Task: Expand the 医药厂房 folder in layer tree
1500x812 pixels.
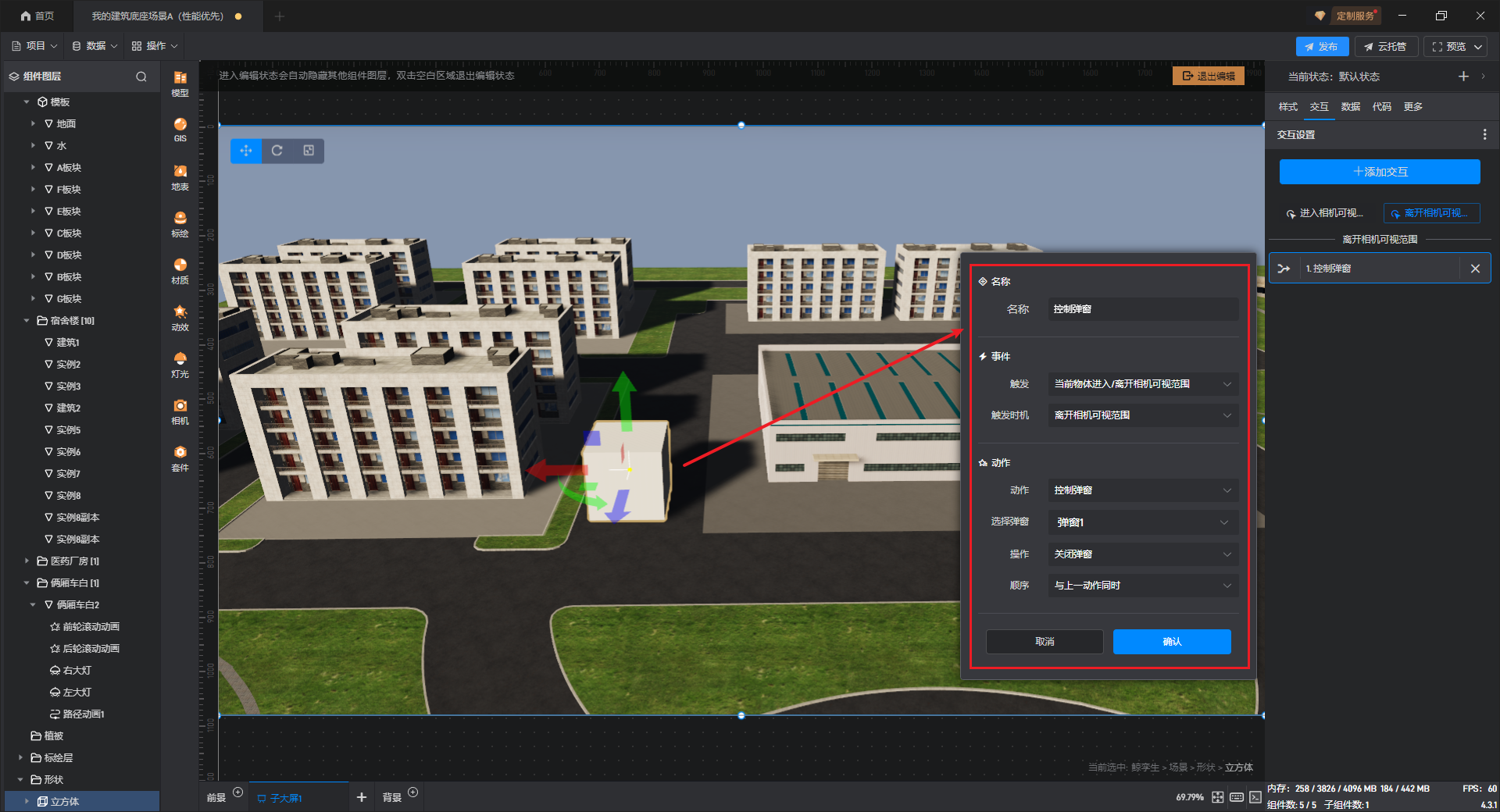Action: point(27,561)
